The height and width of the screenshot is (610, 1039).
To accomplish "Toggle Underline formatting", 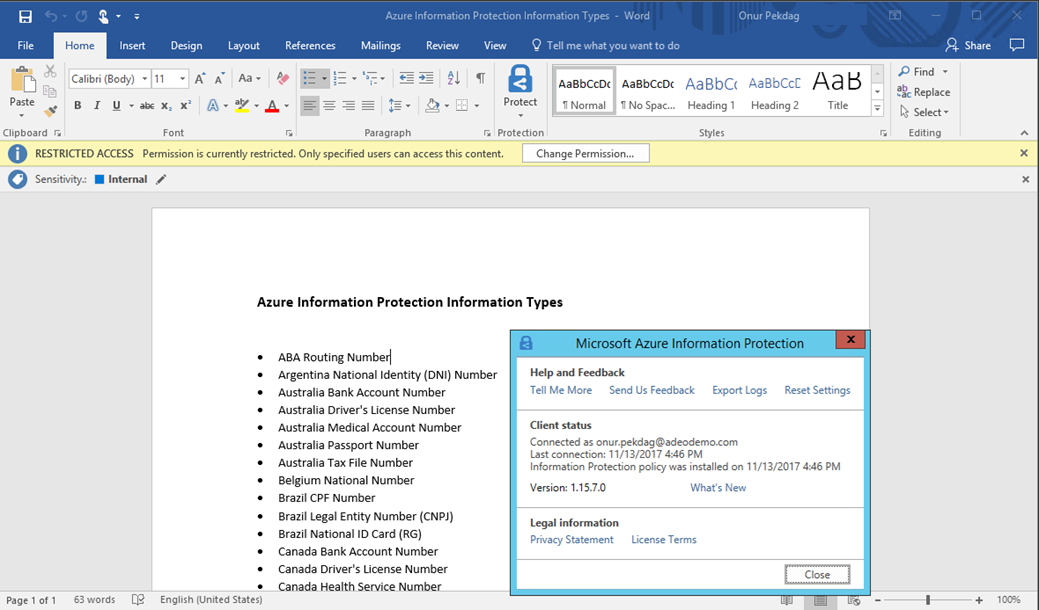I will pyautogui.click(x=117, y=106).
